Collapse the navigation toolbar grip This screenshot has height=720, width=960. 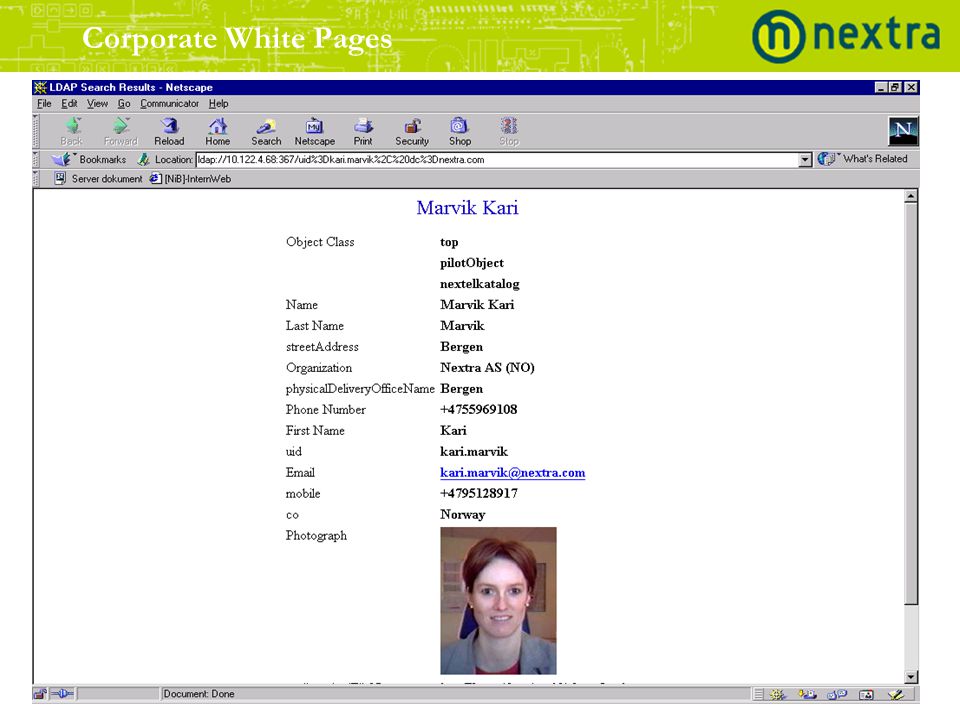pos(36,131)
